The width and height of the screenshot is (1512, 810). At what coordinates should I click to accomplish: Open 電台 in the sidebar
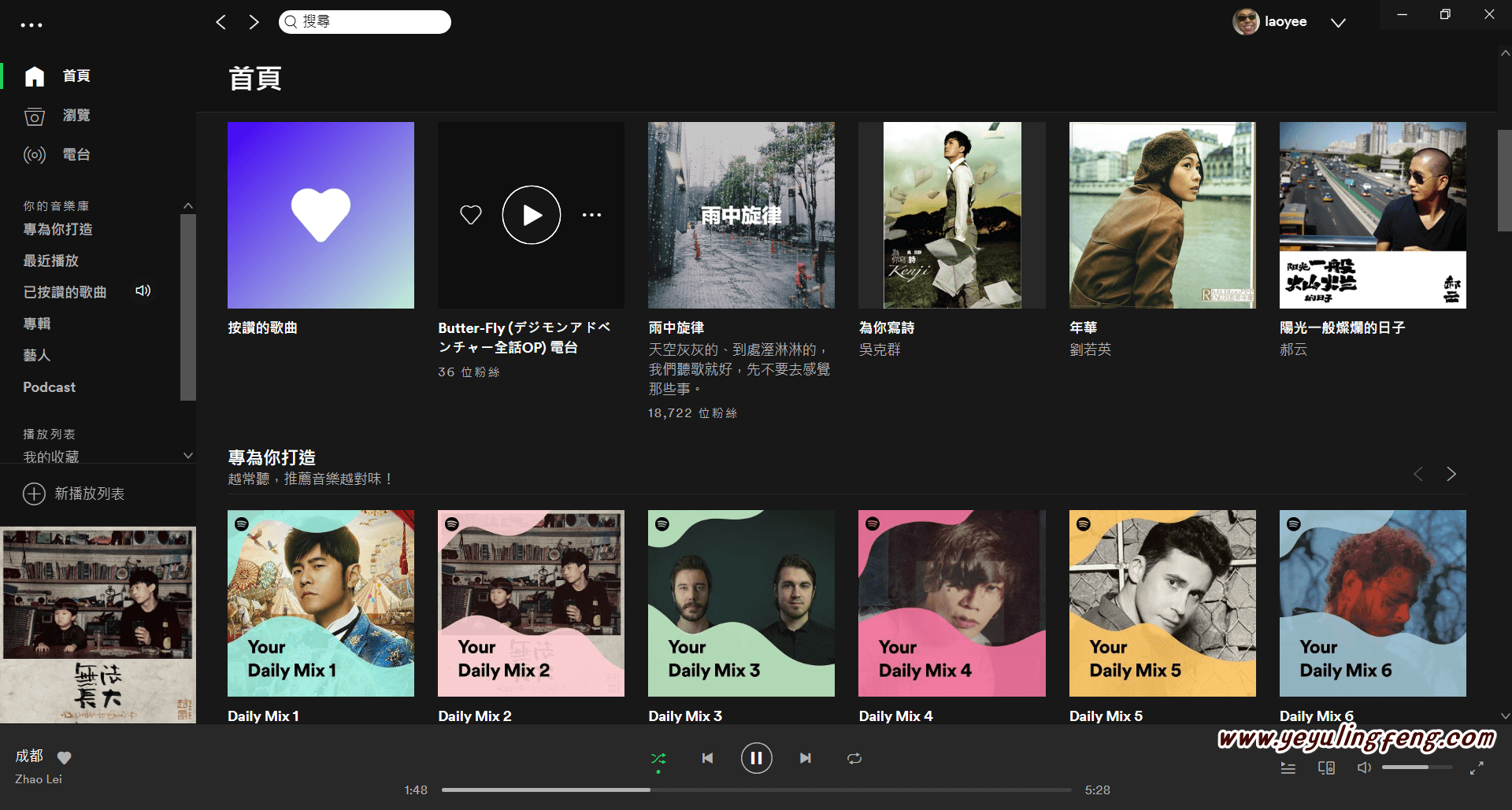pos(76,154)
